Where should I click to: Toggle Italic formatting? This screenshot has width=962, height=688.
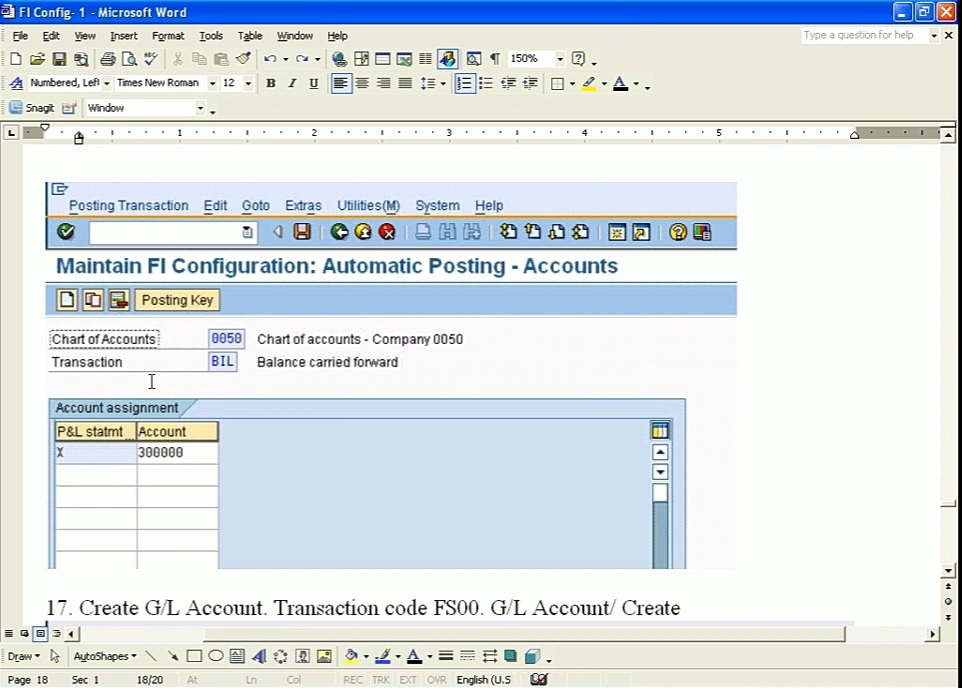point(292,83)
